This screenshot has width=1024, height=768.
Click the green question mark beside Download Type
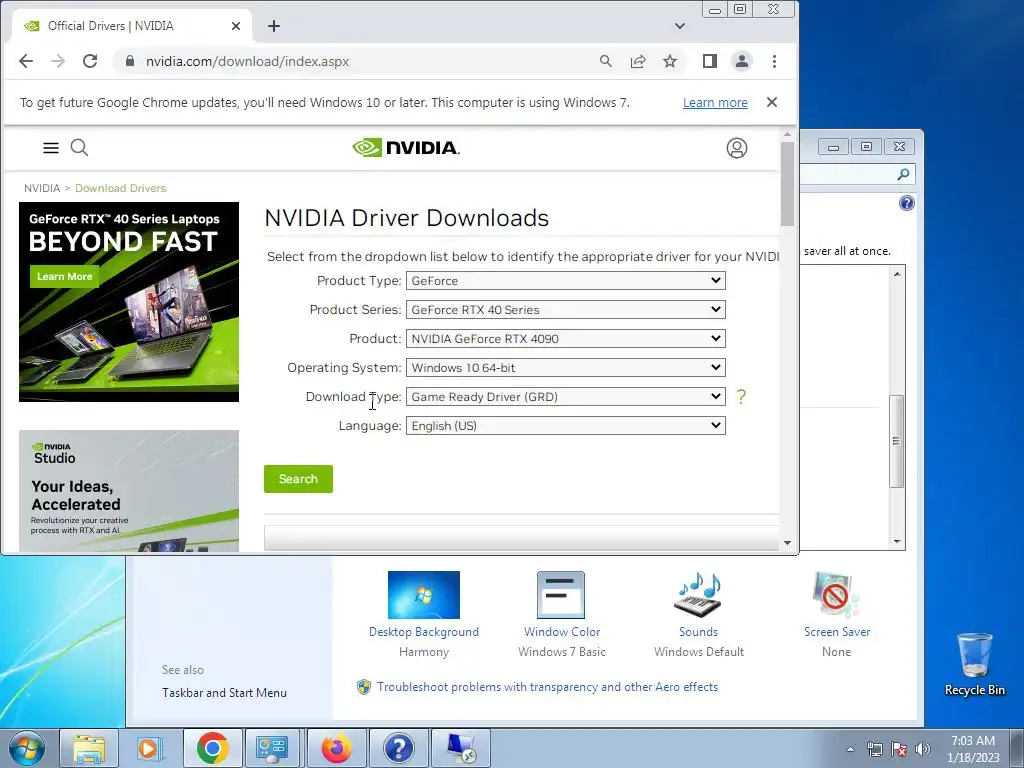point(741,396)
